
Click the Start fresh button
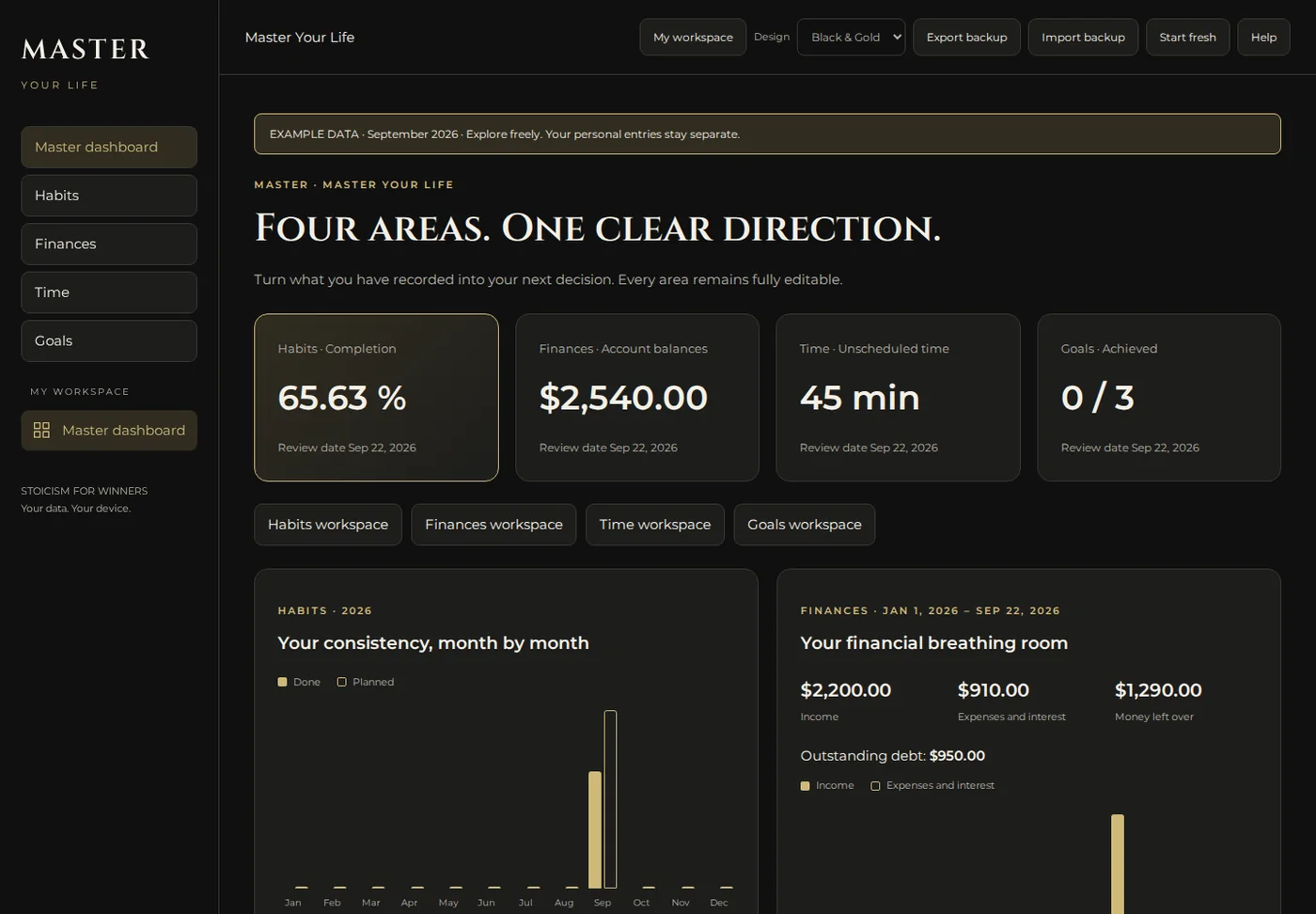(1187, 38)
